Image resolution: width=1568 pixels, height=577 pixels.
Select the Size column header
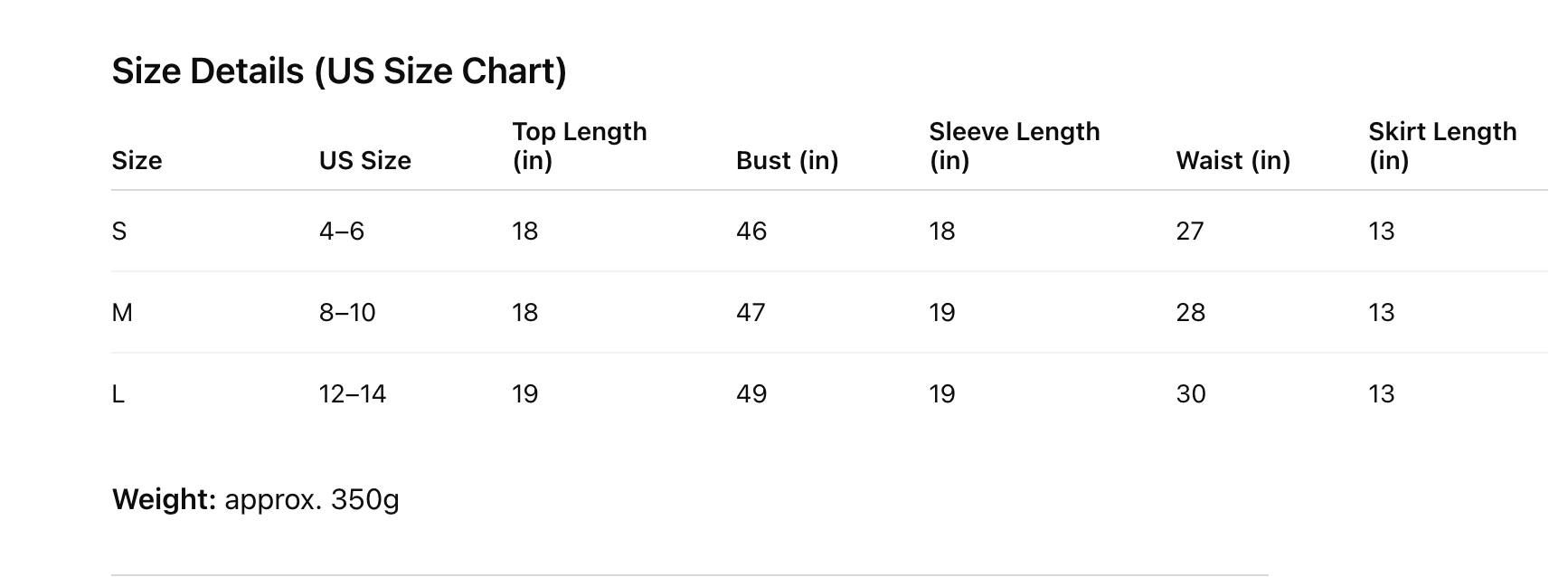click(x=137, y=160)
